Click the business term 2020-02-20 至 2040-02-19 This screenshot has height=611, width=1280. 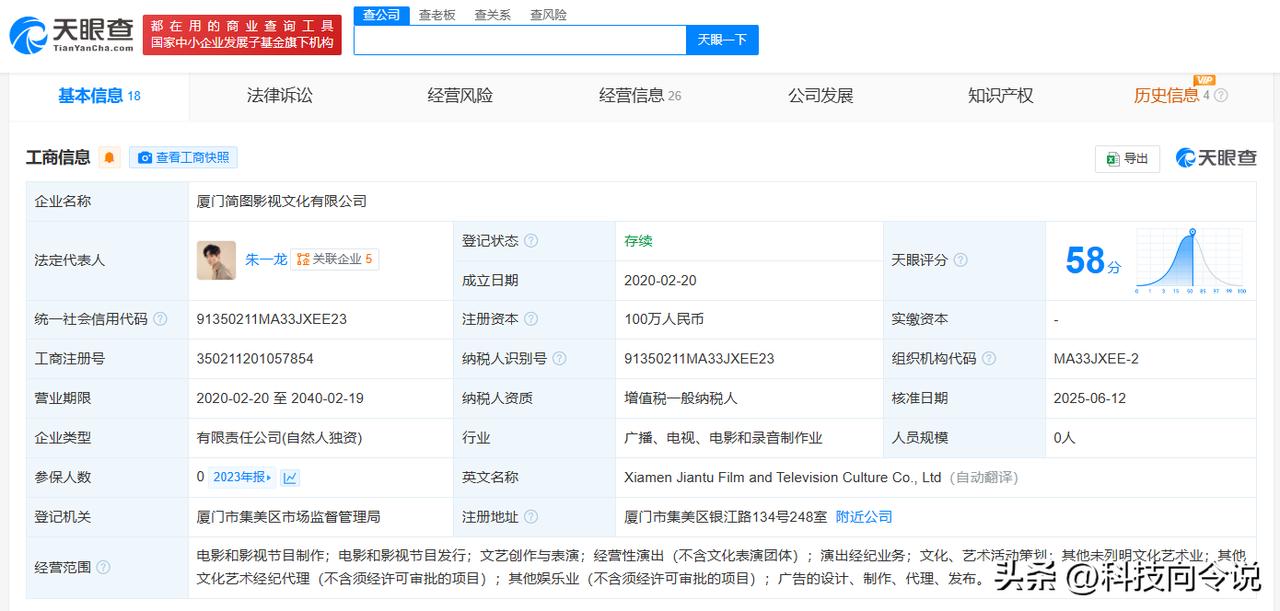(x=280, y=398)
